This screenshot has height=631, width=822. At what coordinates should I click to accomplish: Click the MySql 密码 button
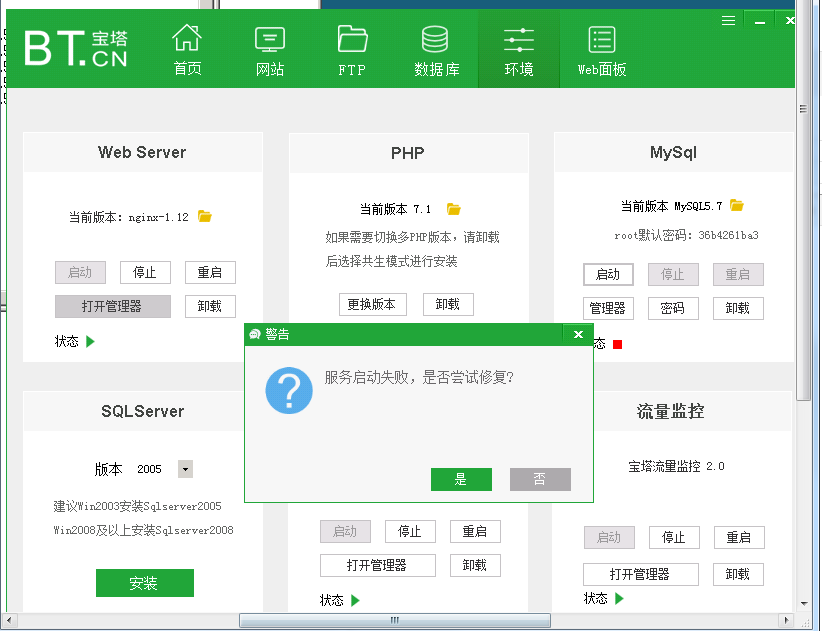tap(673, 308)
